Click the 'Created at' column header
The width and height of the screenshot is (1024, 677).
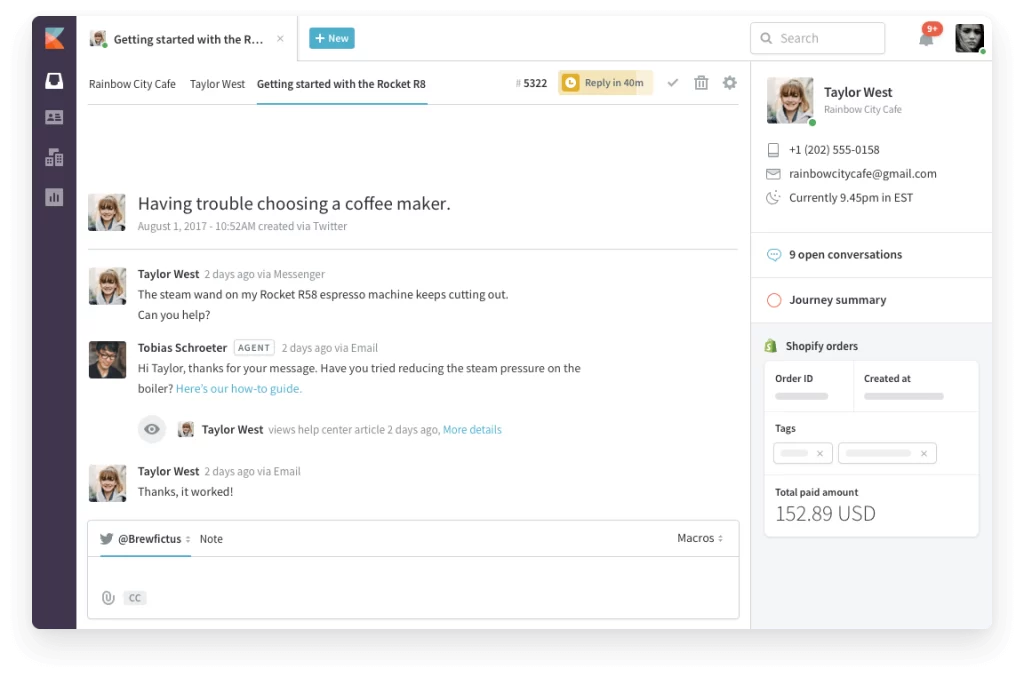tap(887, 379)
